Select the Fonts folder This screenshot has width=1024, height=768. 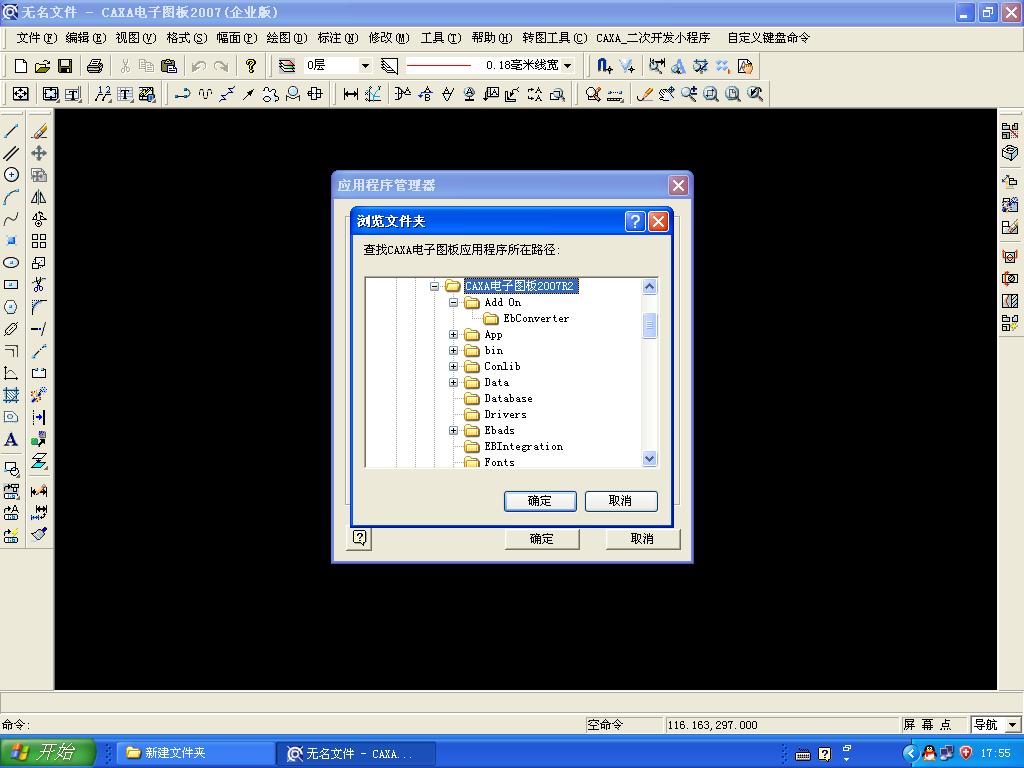pos(499,462)
